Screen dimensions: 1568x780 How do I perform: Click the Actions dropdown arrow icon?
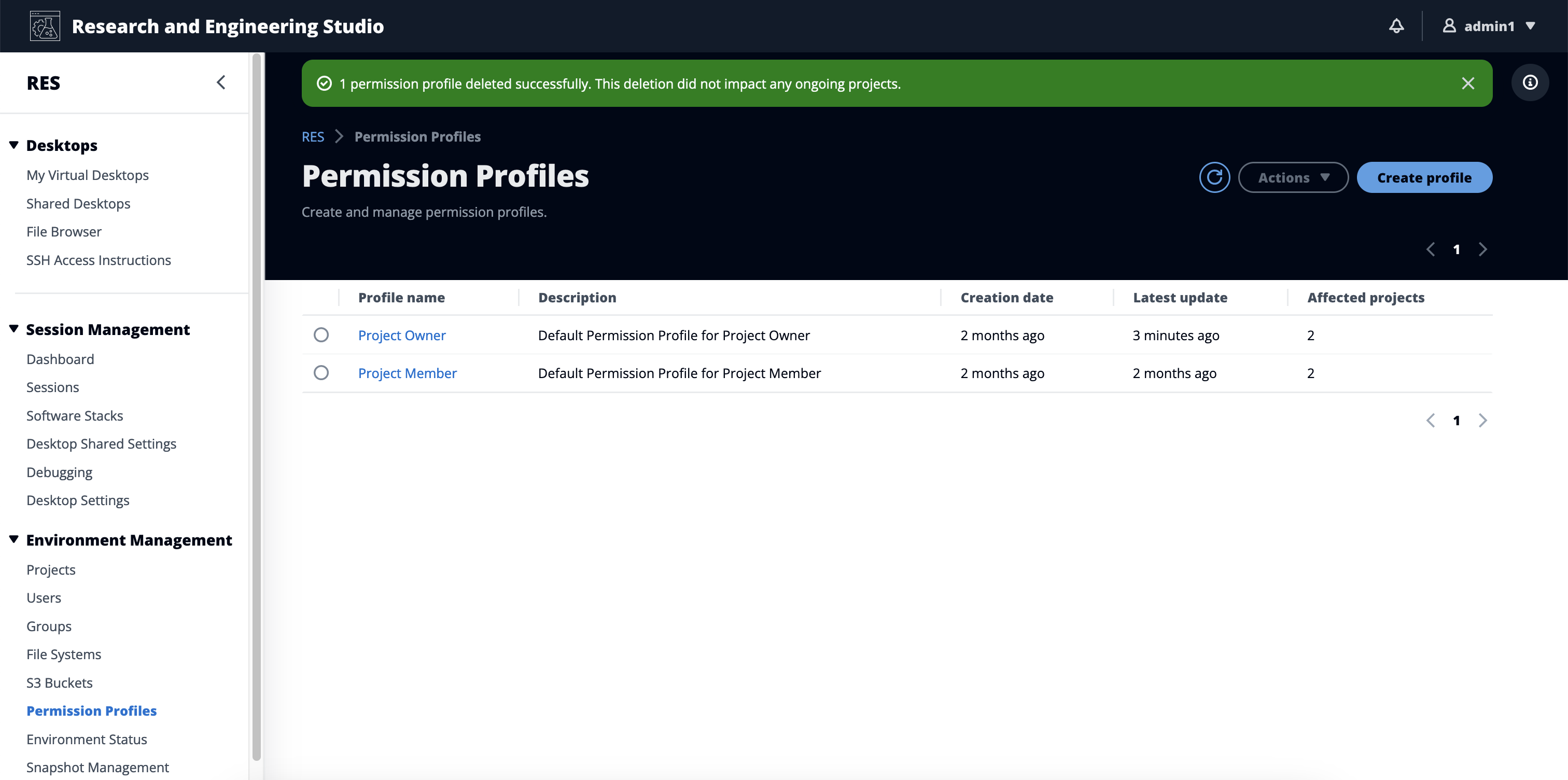tap(1325, 177)
